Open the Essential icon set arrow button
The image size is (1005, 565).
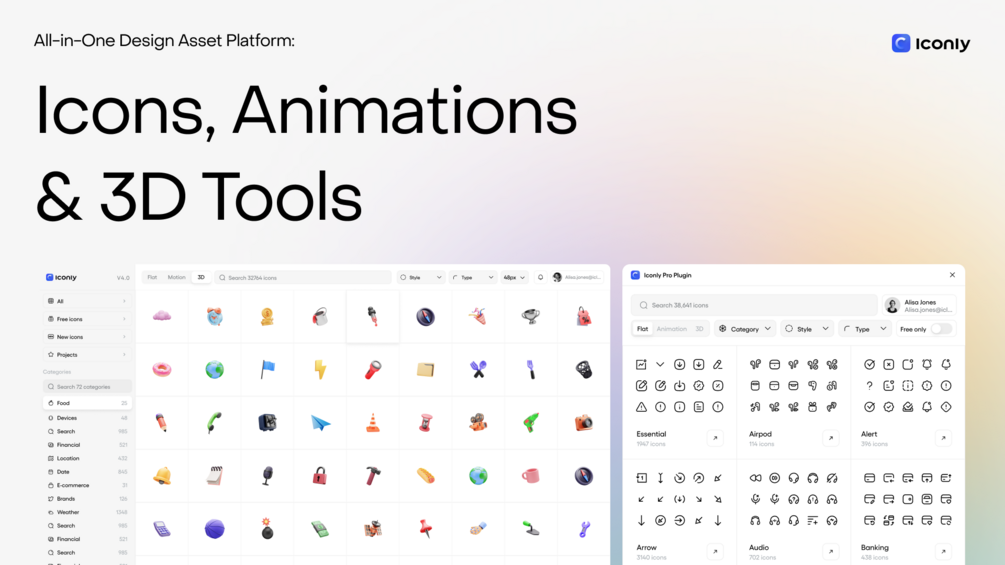715,438
